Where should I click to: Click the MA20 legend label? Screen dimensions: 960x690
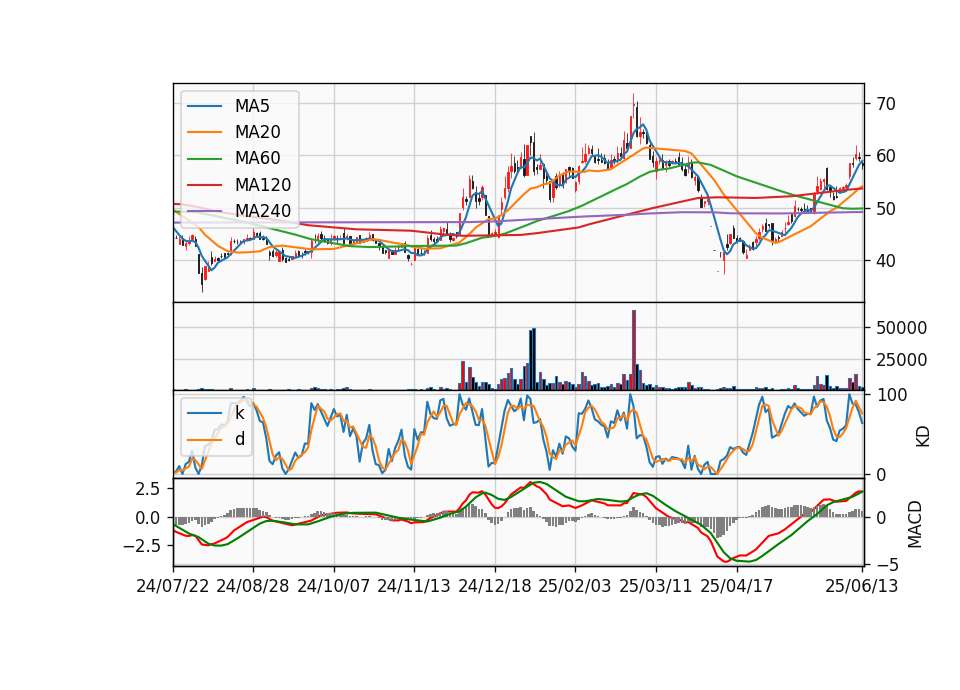pyautogui.click(x=257, y=132)
